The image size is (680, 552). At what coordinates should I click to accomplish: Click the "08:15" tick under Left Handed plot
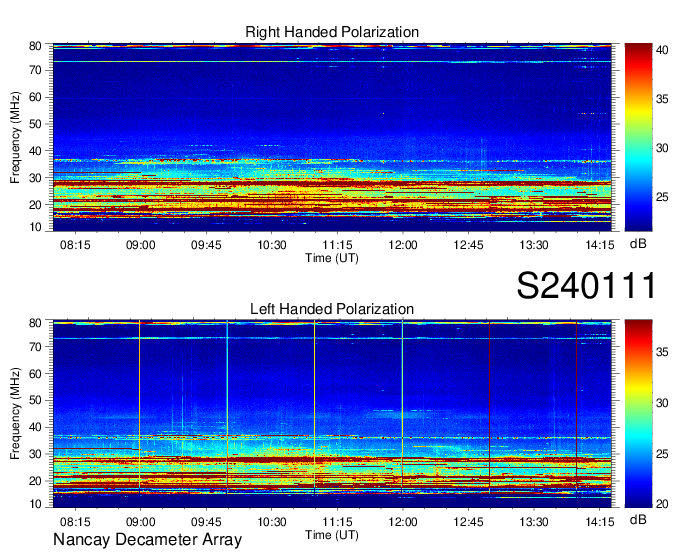click(x=75, y=522)
